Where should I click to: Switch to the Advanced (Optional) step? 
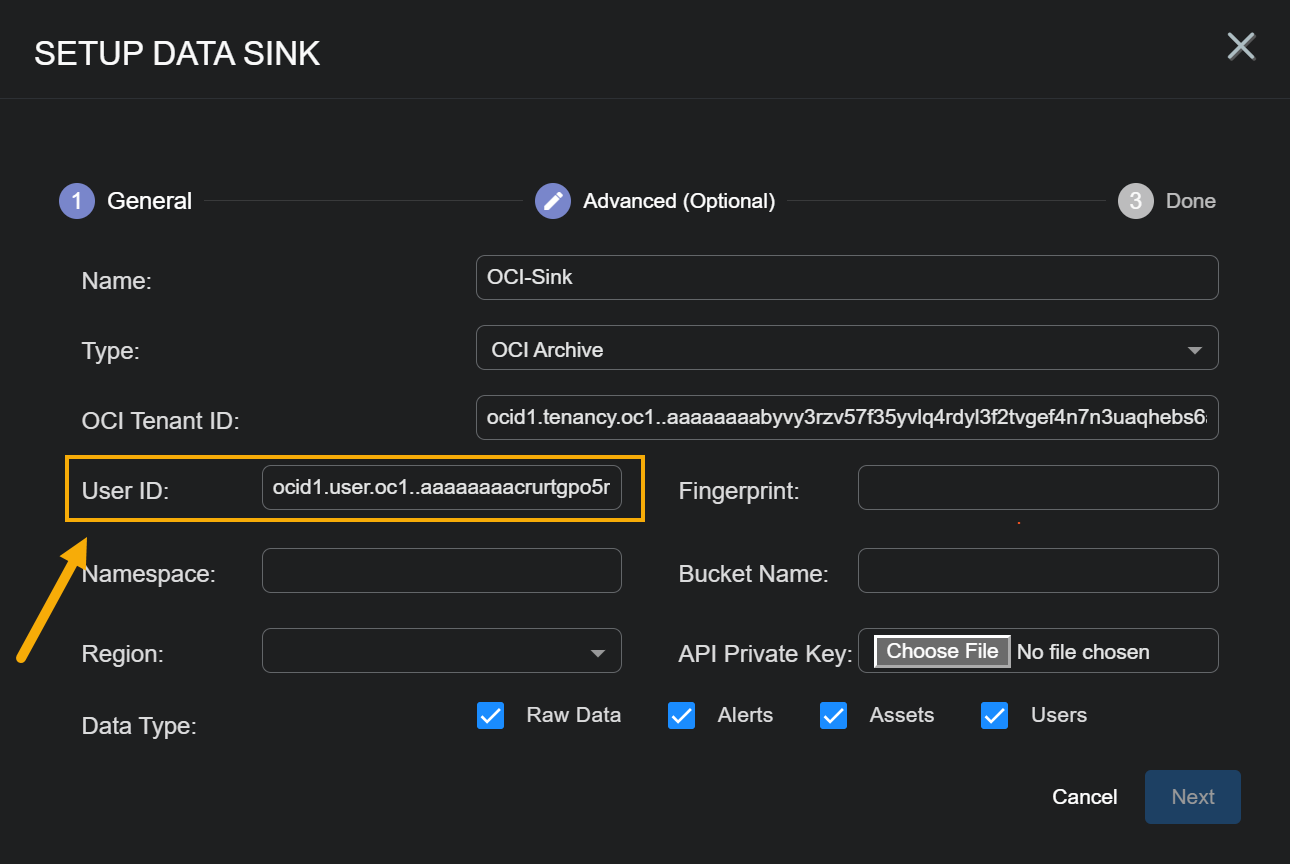(x=679, y=201)
